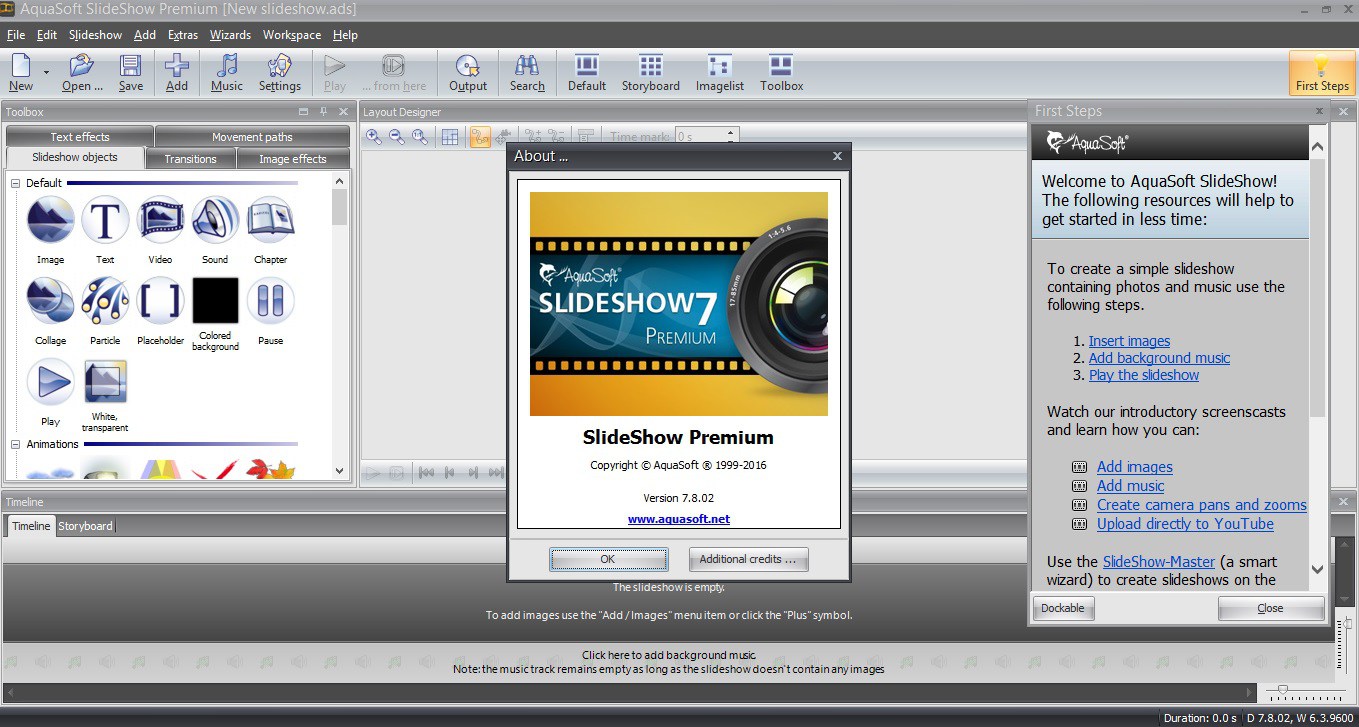1359x727 pixels.
Task: Create a new slideshow with New icon
Action: (x=20, y=72)
